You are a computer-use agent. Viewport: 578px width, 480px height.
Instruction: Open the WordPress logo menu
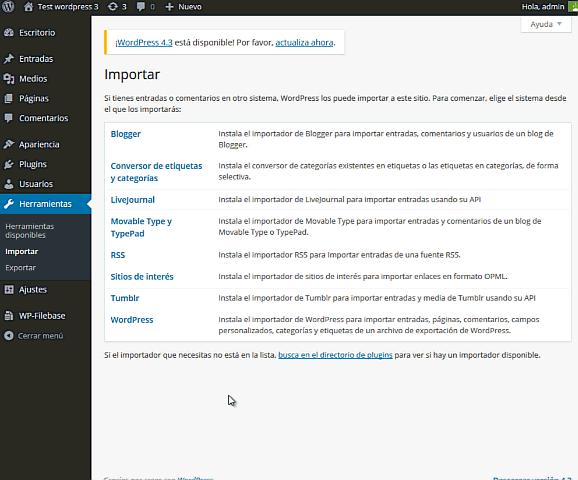(x=8, y=7)
